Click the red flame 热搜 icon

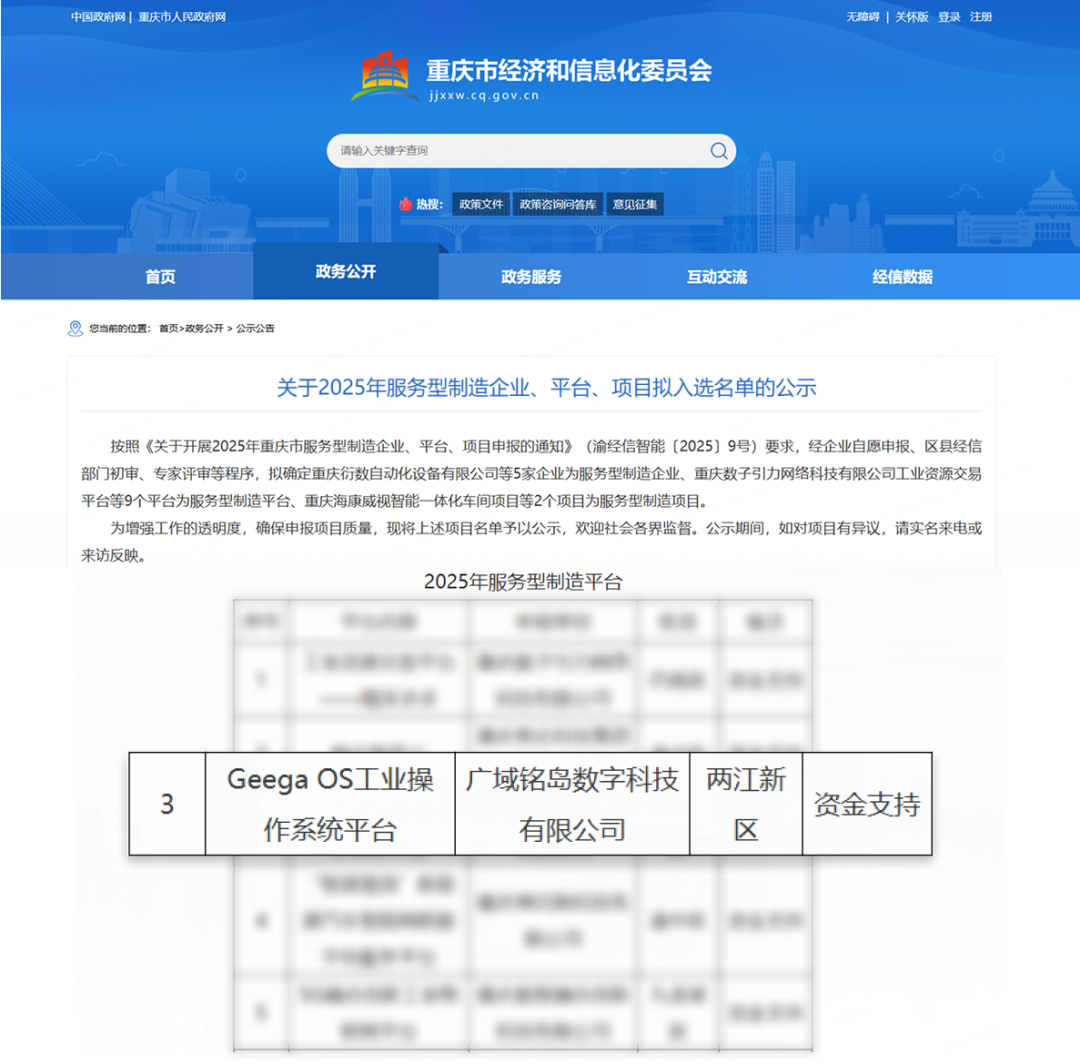(x=405, y=204)
